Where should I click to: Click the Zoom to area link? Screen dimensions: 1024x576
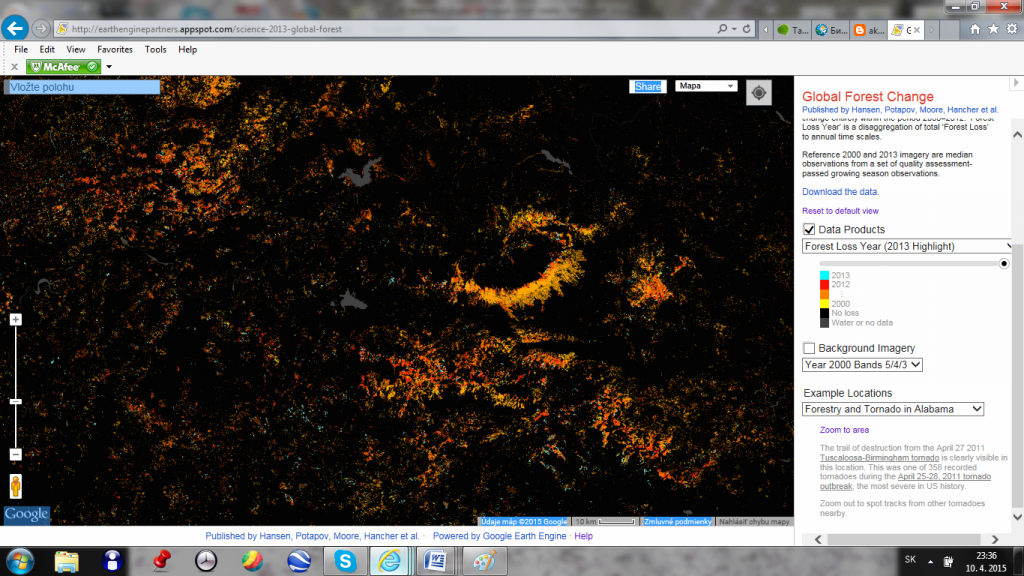pyautogui.click(x=844, y=430)
